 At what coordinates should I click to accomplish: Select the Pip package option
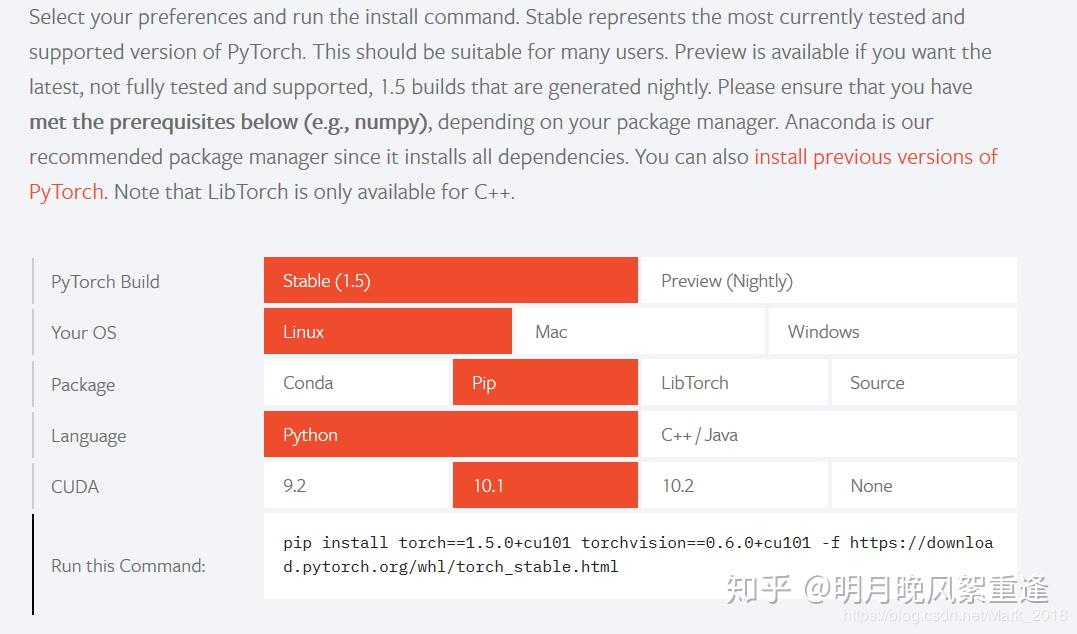point(545,382)
